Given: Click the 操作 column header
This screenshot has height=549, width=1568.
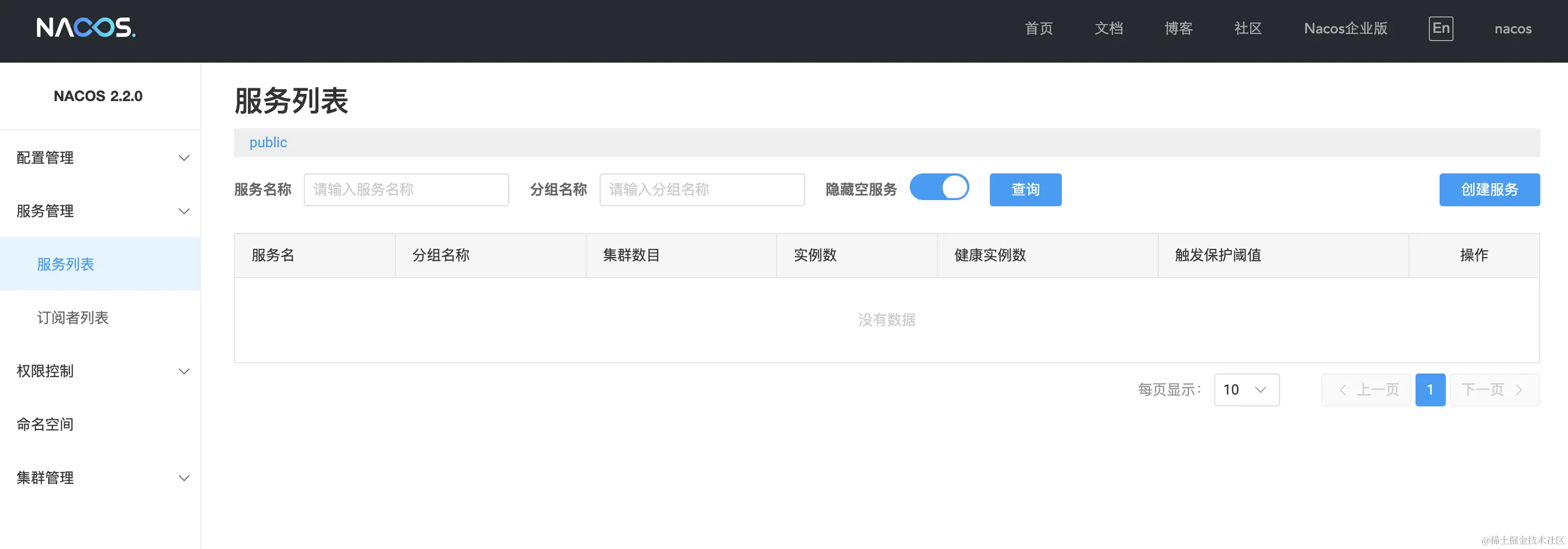Looking at the screenshot, I should [1474, 256].
